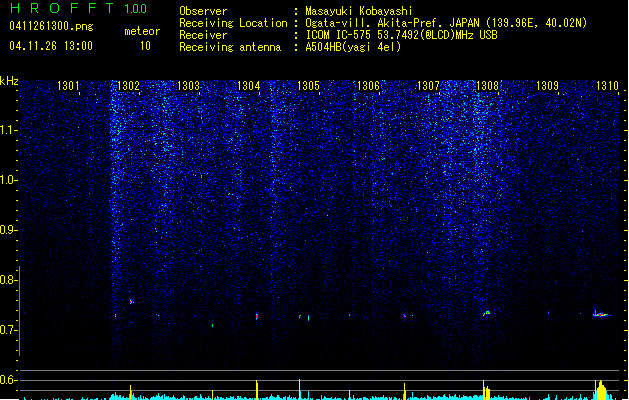This screenshot has width=629, height=400.
Task: Click the large yellow power peak near 1310
Action: click(601, 390)
